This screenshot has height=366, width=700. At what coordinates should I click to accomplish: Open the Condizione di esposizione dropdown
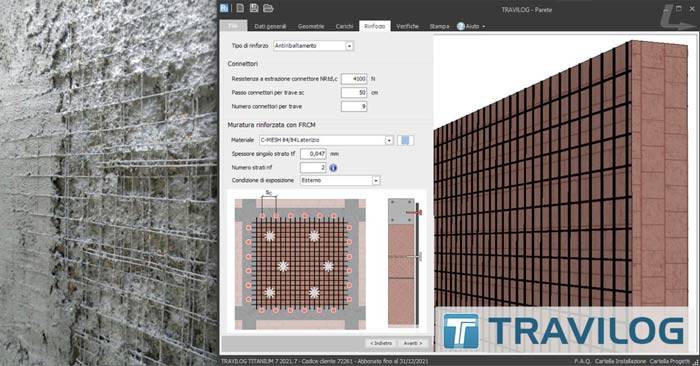(x=376, y=180)
